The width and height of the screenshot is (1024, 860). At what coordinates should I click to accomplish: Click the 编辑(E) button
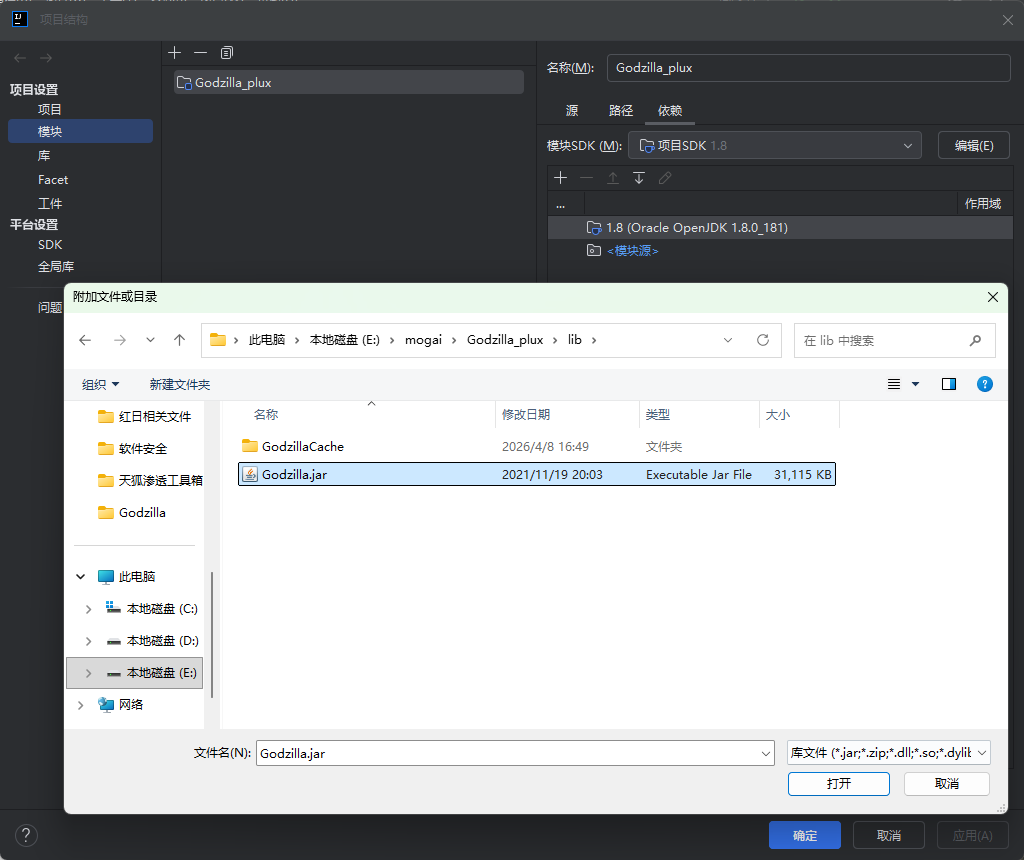pyautogui.click(x=974, y=146)
